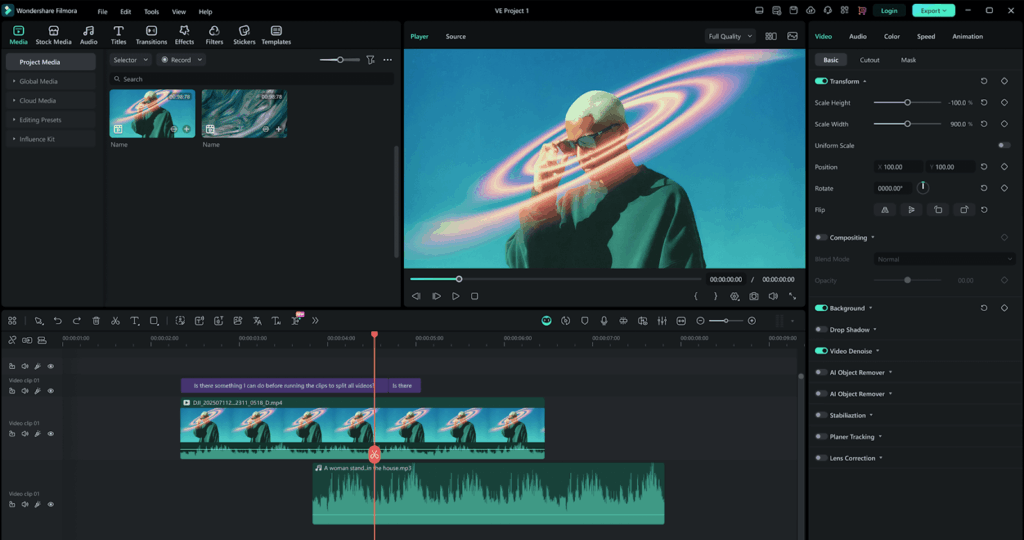
Task: Toggle the Transform switch off
Action: click(821, 81)
